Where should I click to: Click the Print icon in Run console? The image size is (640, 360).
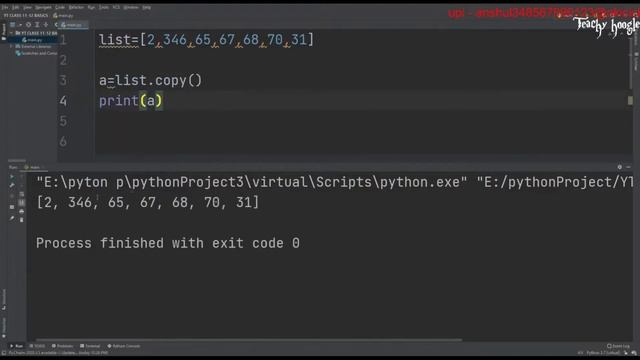pos(22,211)
